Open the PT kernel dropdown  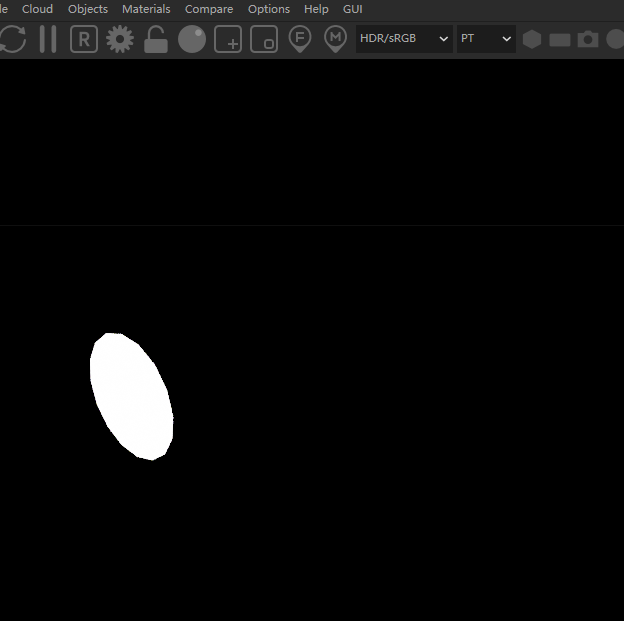pyautogui.click(x=486, y=39)
